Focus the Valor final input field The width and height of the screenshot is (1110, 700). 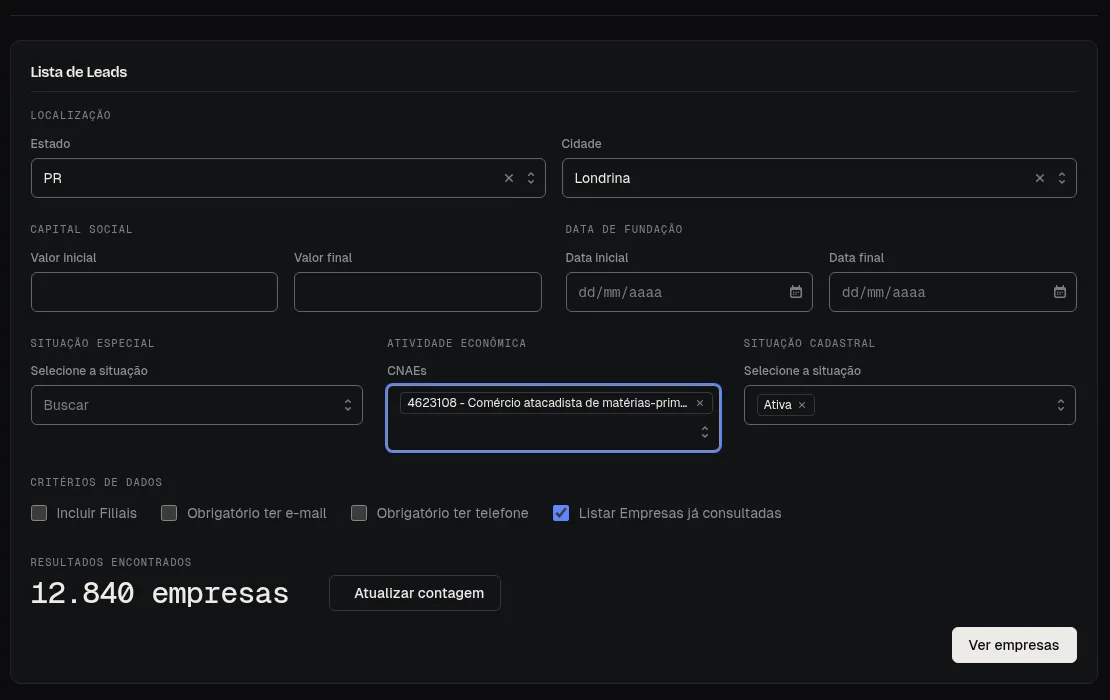click(418, 292)
